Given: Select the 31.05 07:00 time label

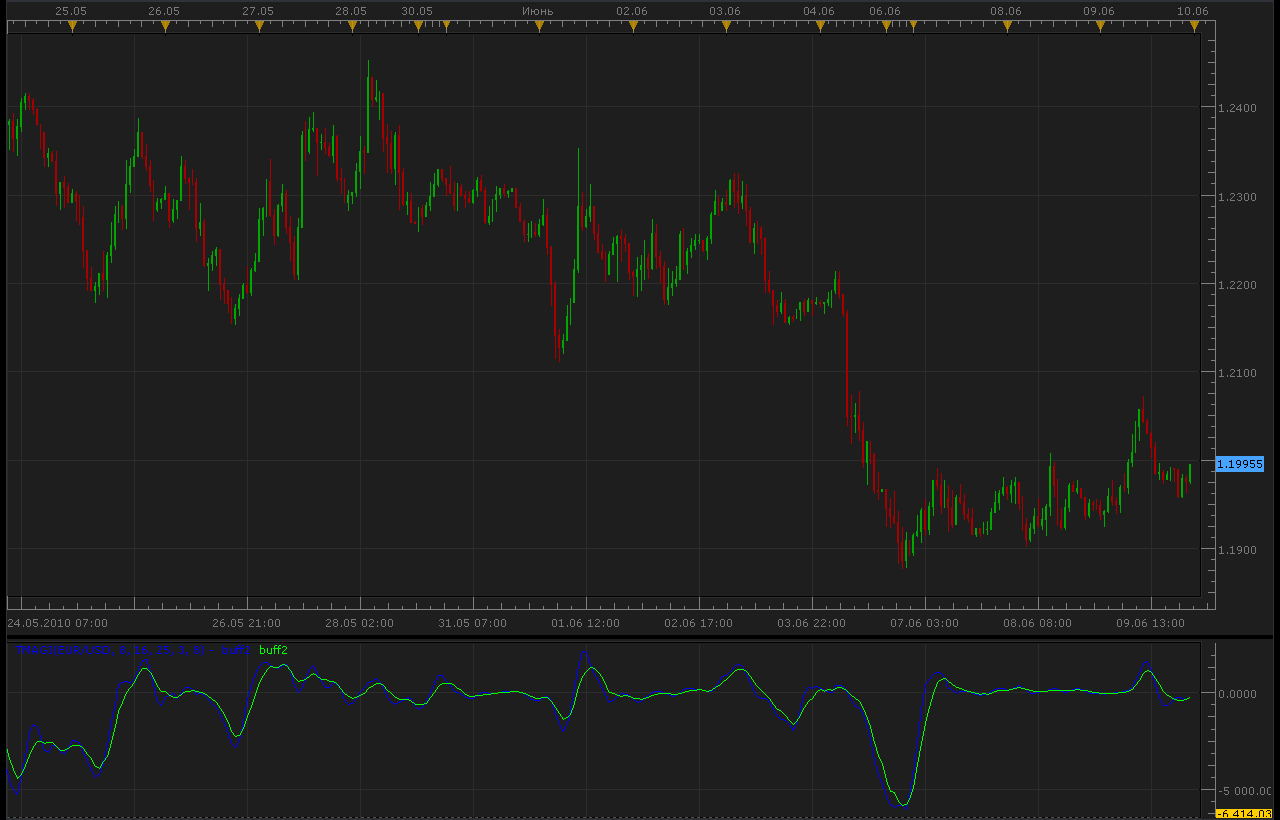Looking at the screenshot, I should (472, 623).
